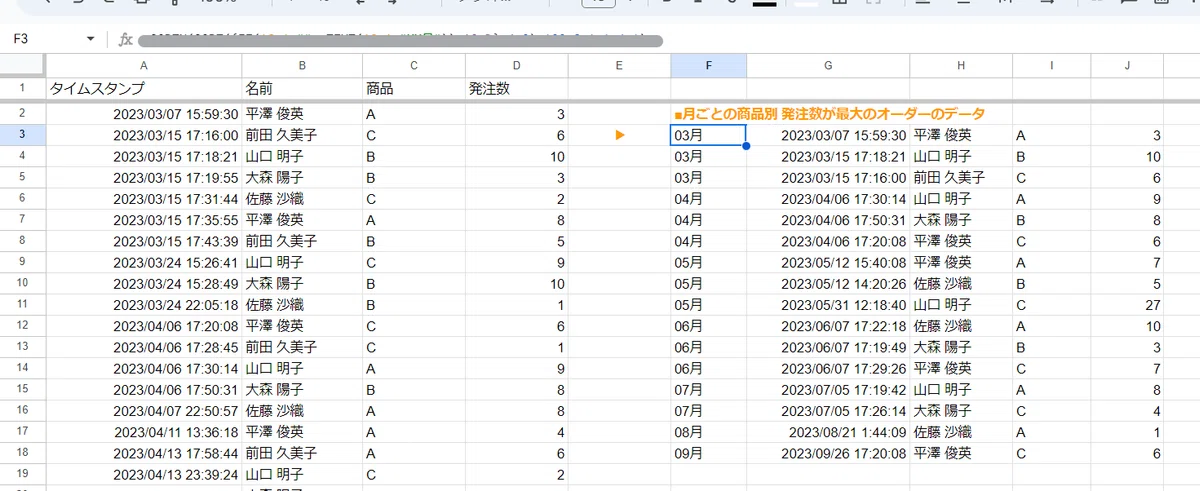The height and width of the screenshot is (491, 1200).
Task: Click 佐藤 沙織 in the 08月 row
Action: pos(961,432)
